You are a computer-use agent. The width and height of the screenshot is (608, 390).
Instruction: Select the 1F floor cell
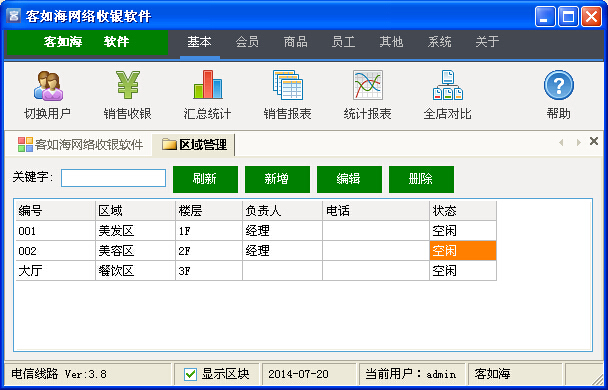coord(209,231)
